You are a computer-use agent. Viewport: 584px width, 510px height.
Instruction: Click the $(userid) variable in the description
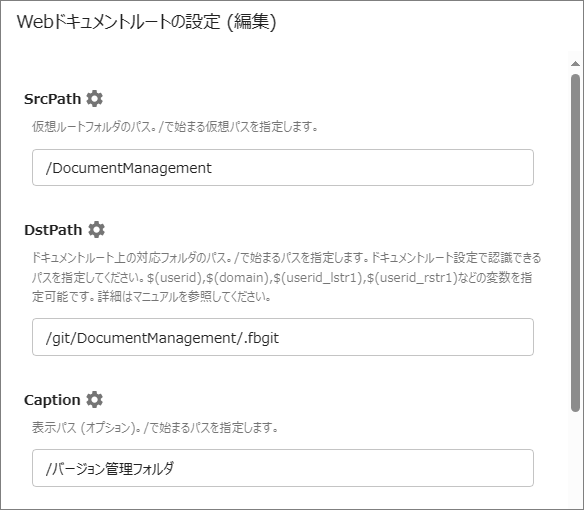(x=174, y=278)
